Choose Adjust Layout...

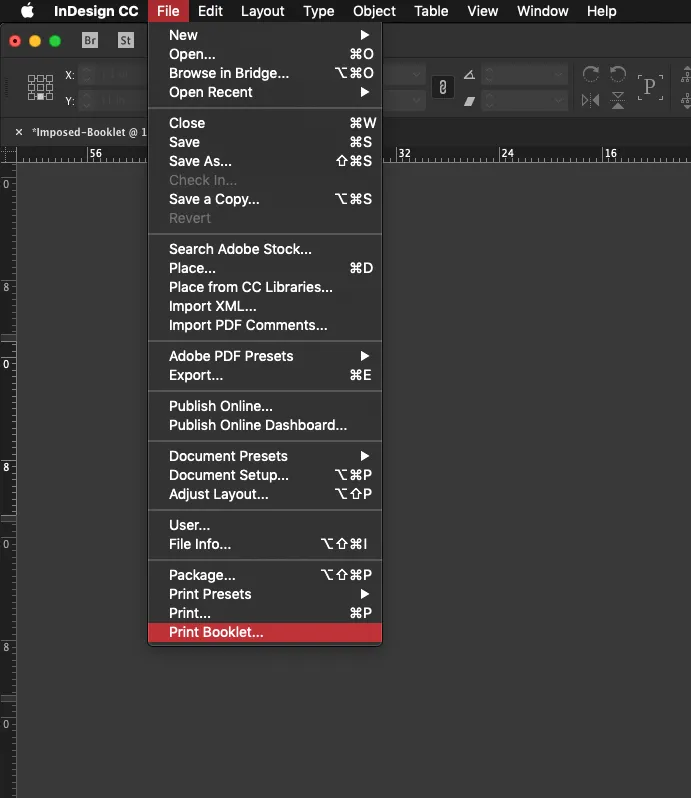(x=265, y=494)
